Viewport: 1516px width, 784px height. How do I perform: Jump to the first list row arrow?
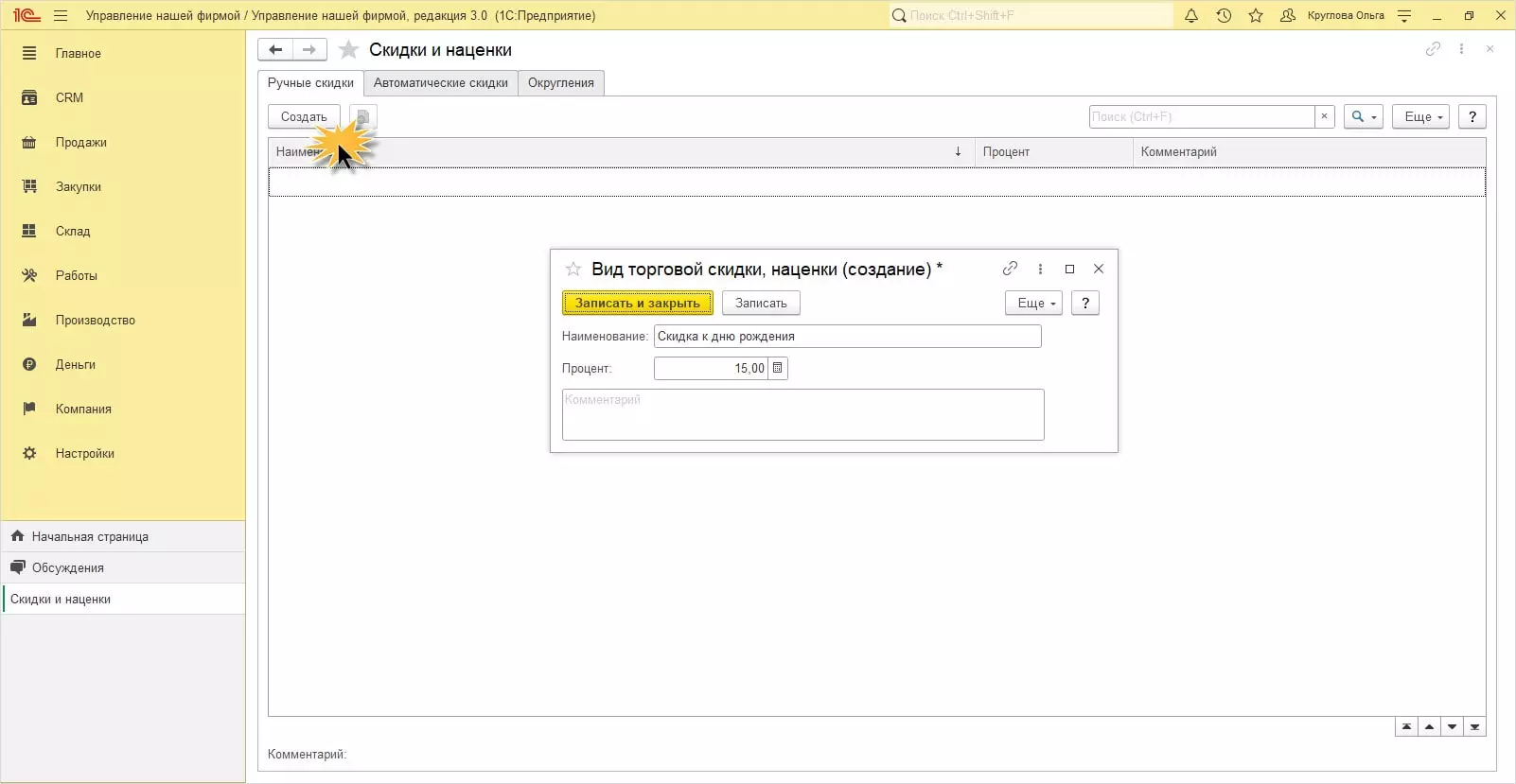tap(1406, 726)
